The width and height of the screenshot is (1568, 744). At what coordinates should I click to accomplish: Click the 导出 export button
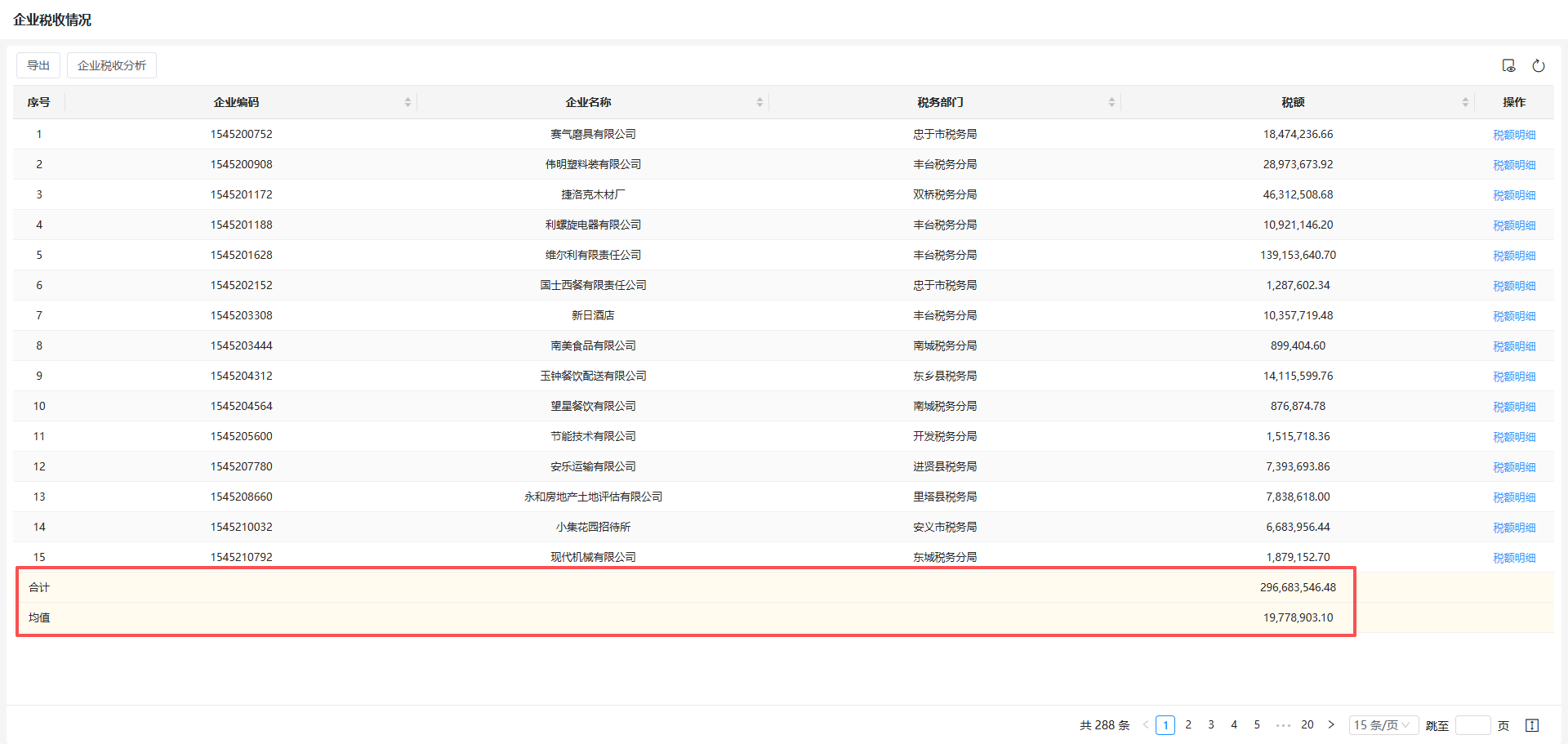pos(38,65)
